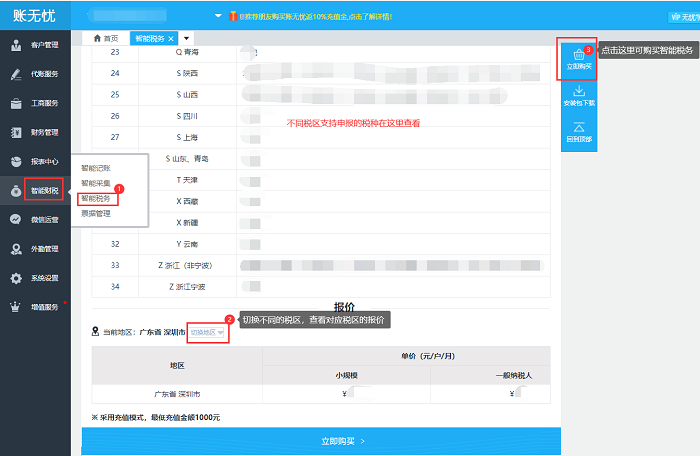Screen dimensions: 700x456
Task: Click the 微信运营 sidebar icon
Action: point(16,219)
